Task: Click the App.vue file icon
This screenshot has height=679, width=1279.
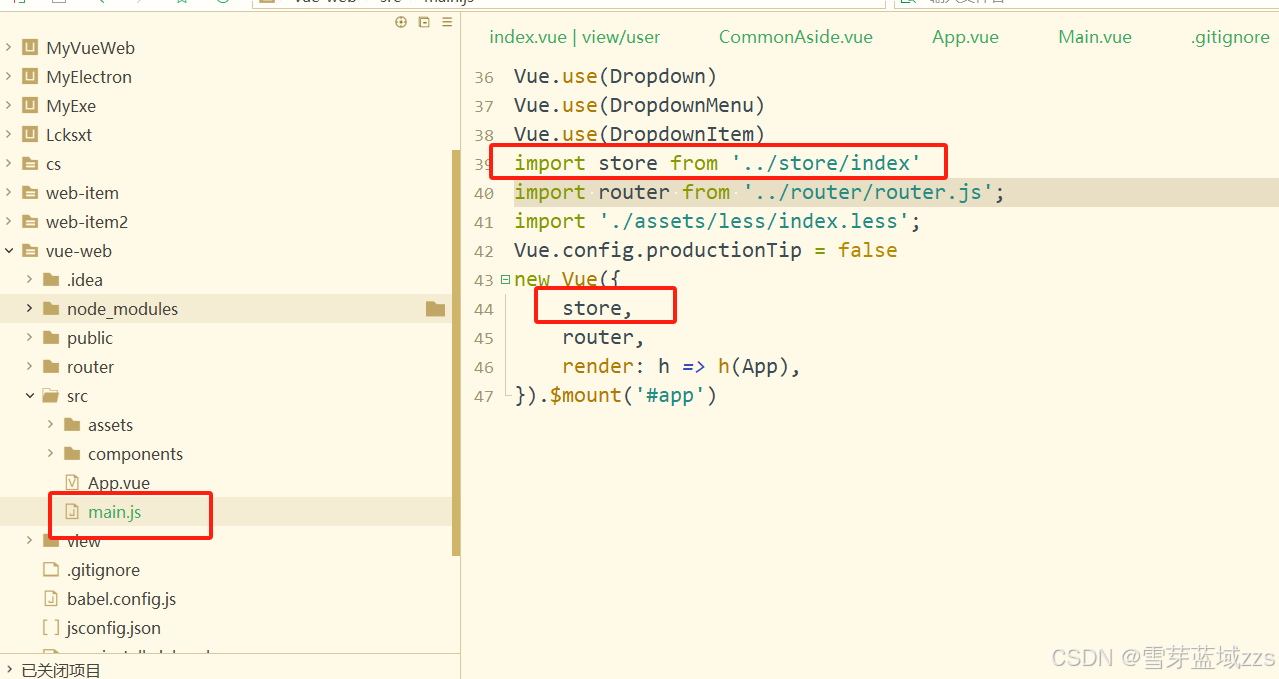Action: coord(72,483)
